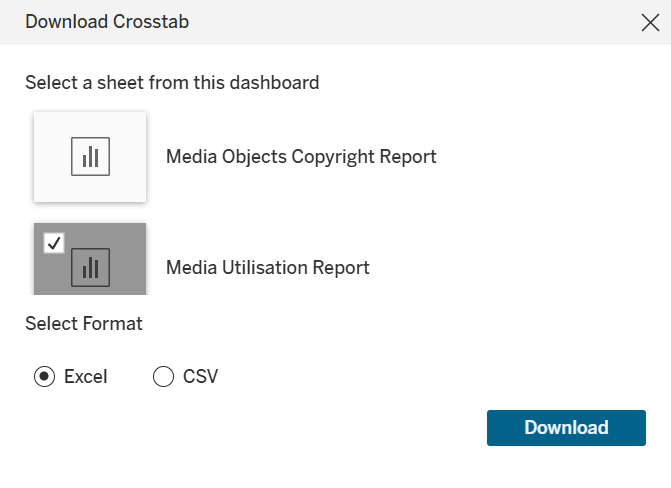Click the "CSV" format label text
Screen dimensions: 671x488
tap(201, 377)
